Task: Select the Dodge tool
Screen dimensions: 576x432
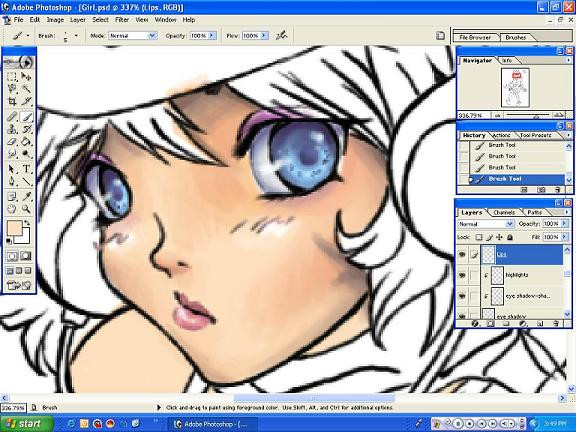Action: [x=26, y=154]
